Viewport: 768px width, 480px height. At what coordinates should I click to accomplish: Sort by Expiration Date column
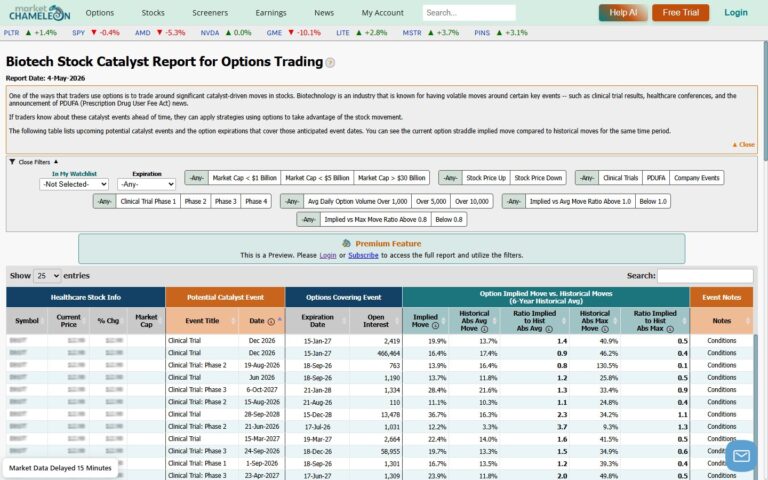point(317,321)
